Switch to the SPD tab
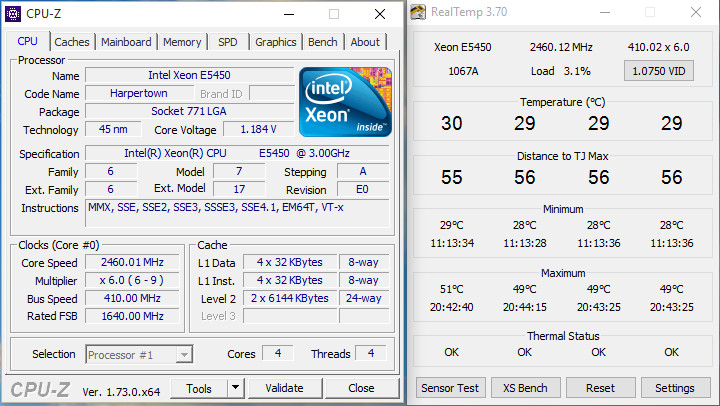Screen dimensions: 720x406 pos(228,42)
